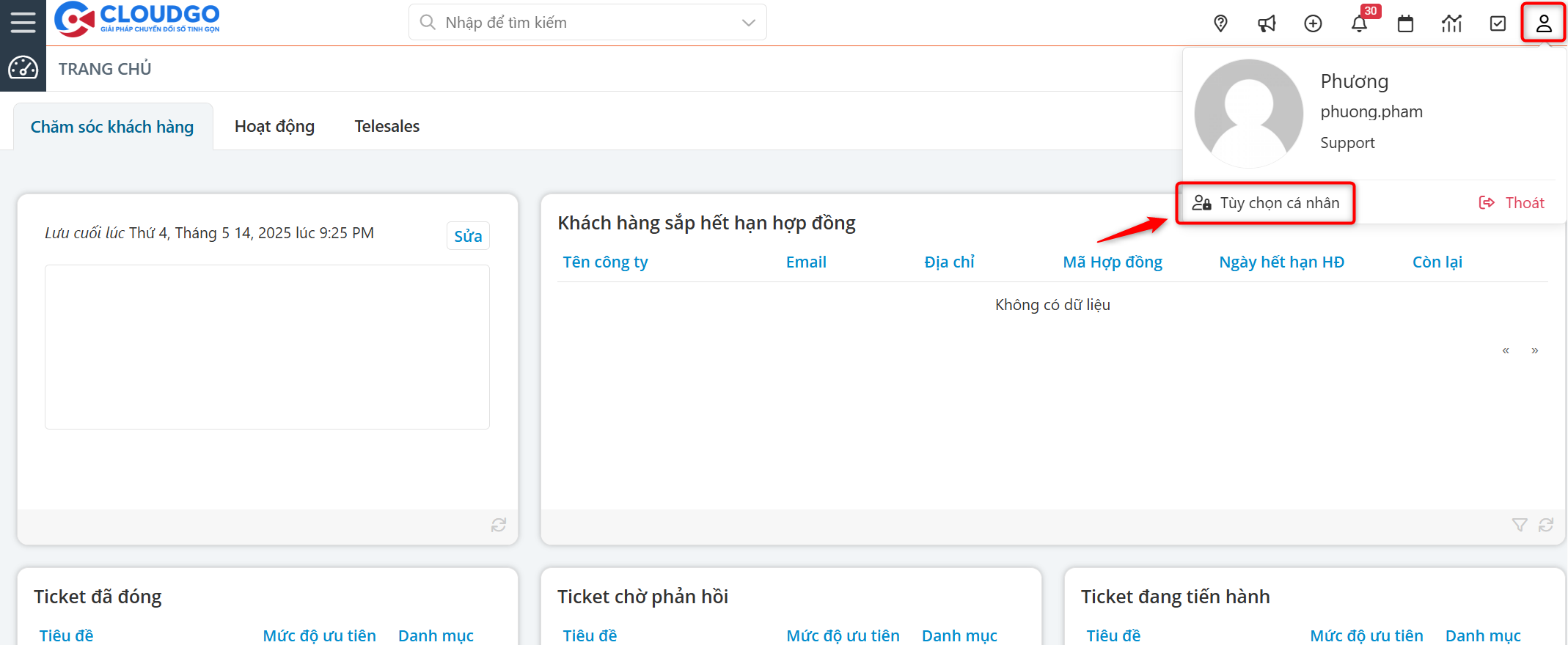Click the plus quick create icon
Viewport: 1568px width, 645px height.
(1313, 23)
